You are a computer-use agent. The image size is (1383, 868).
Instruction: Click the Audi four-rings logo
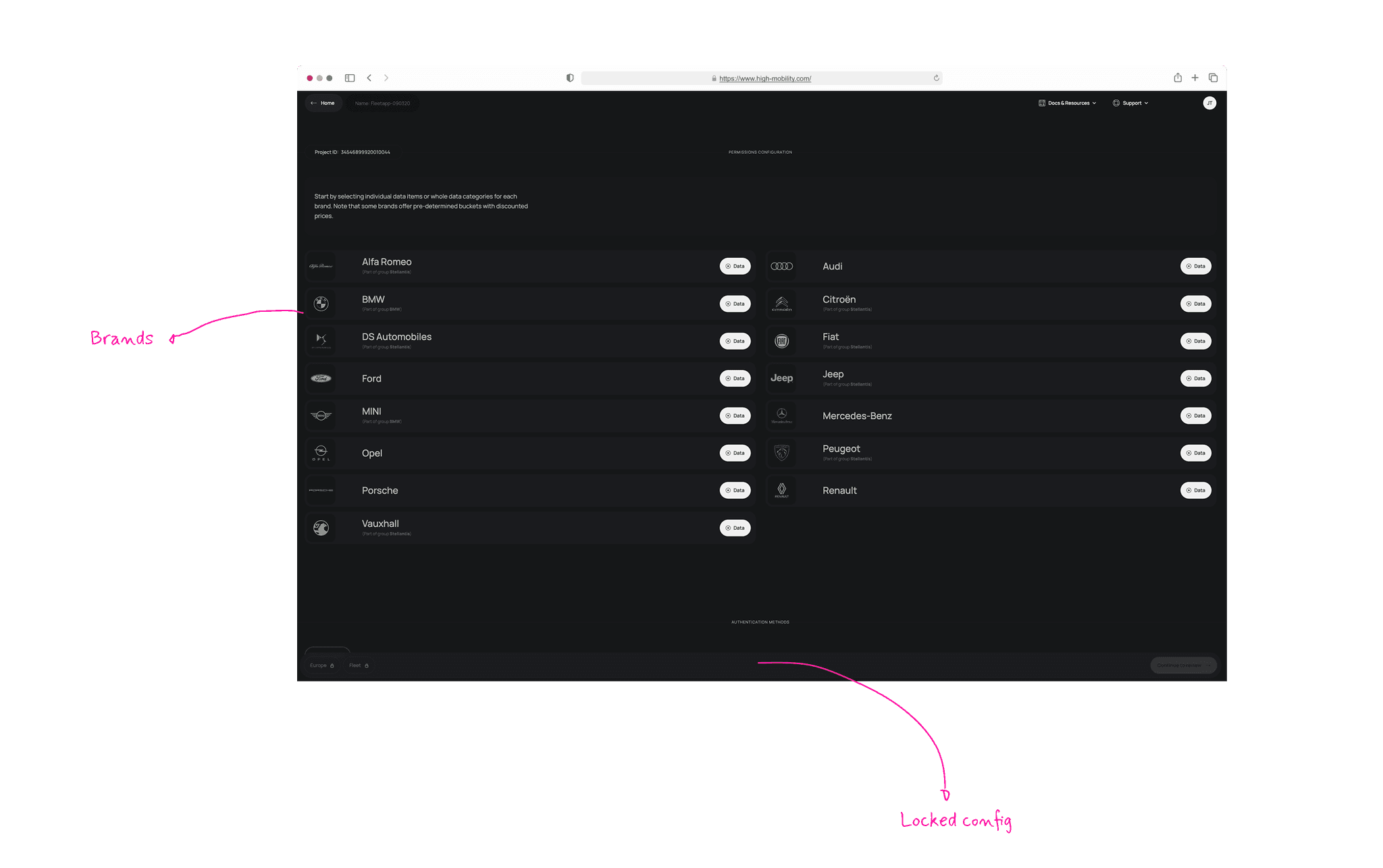(x=782, y=266)
